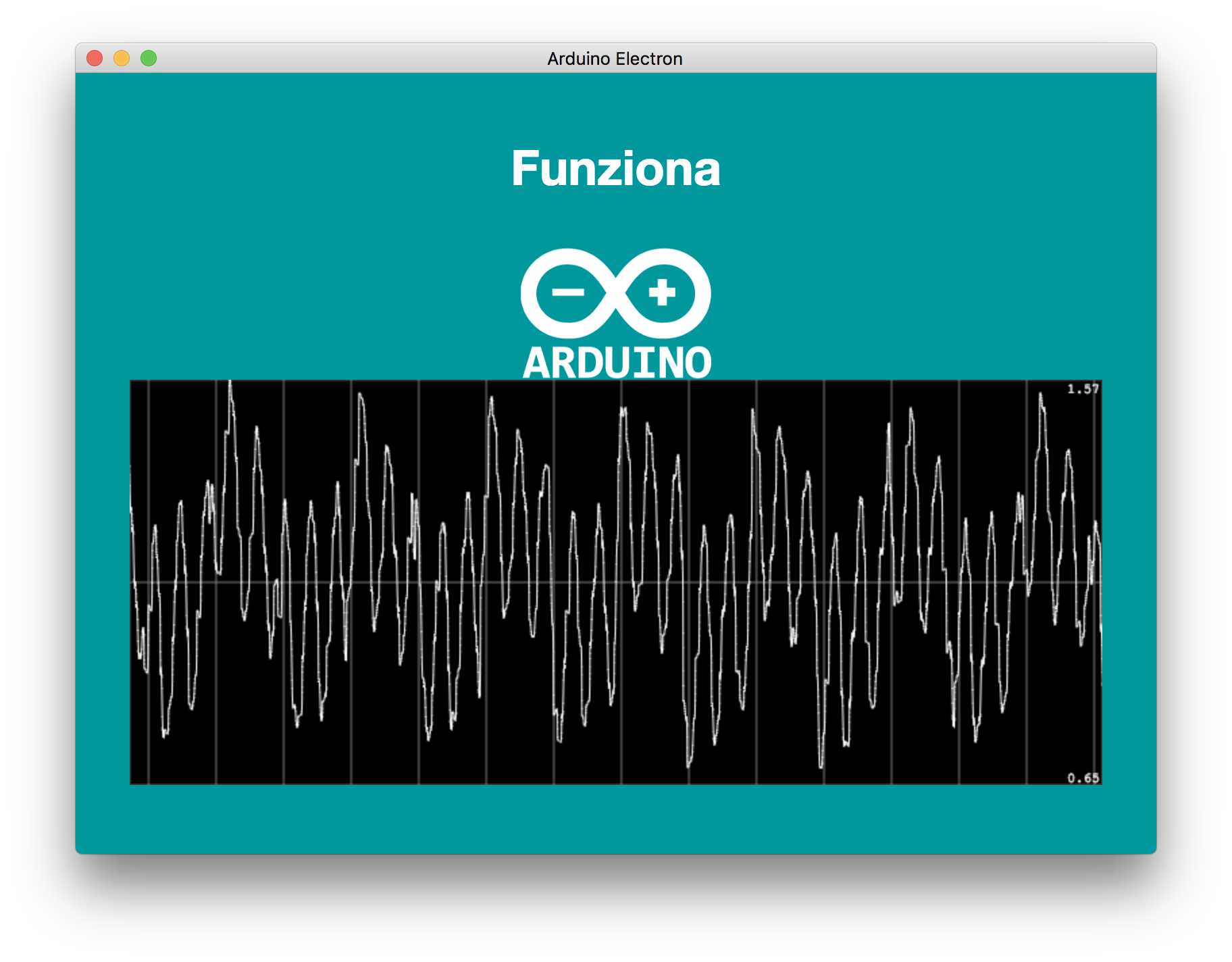Click the 1.57 maximum value label
The height and width of the screenshot is (962, 1232).
tap(1083, 388)
